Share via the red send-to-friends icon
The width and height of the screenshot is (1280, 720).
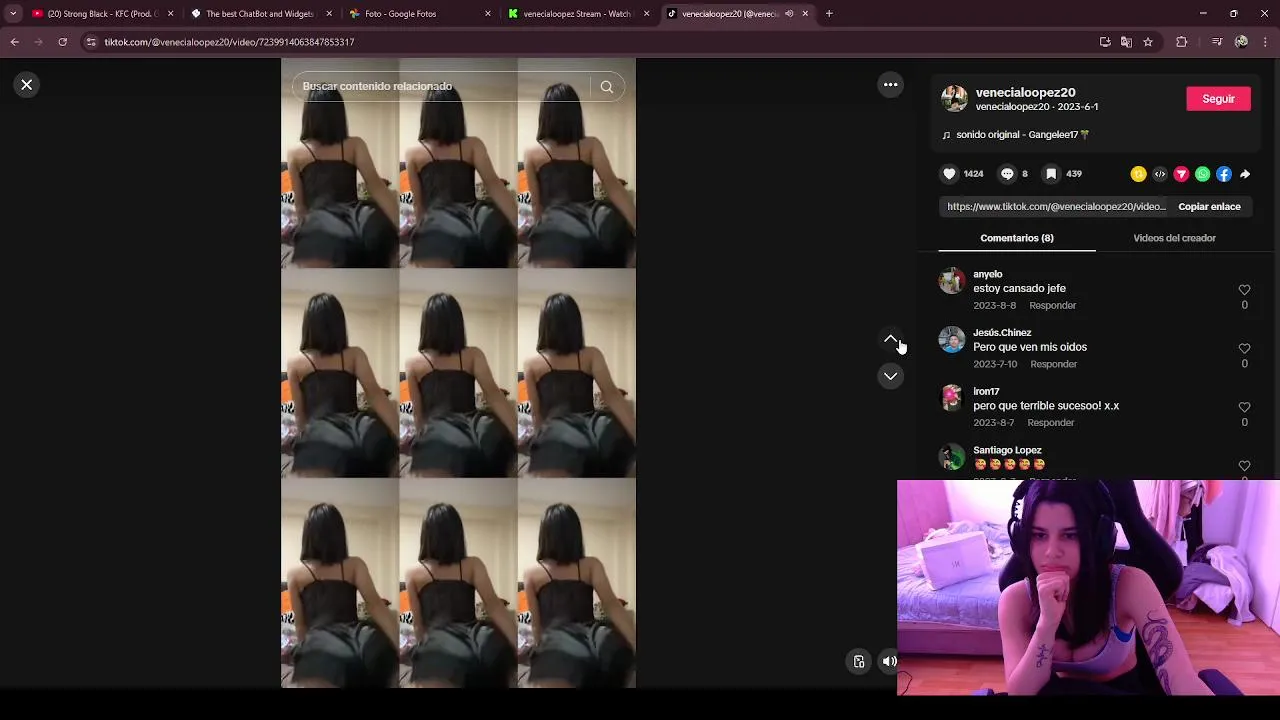(1181, 174)
